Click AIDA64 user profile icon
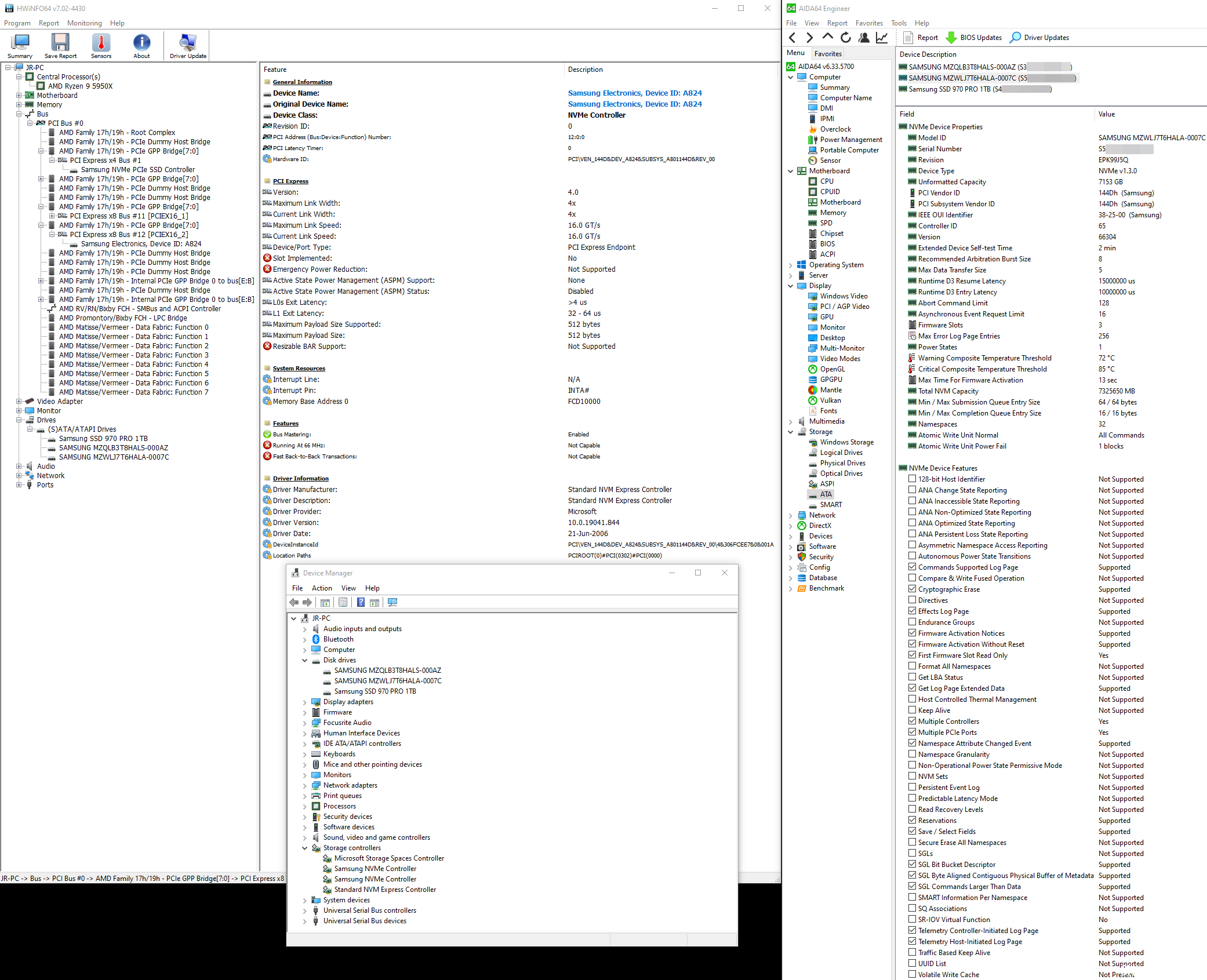 coord(864,38)
